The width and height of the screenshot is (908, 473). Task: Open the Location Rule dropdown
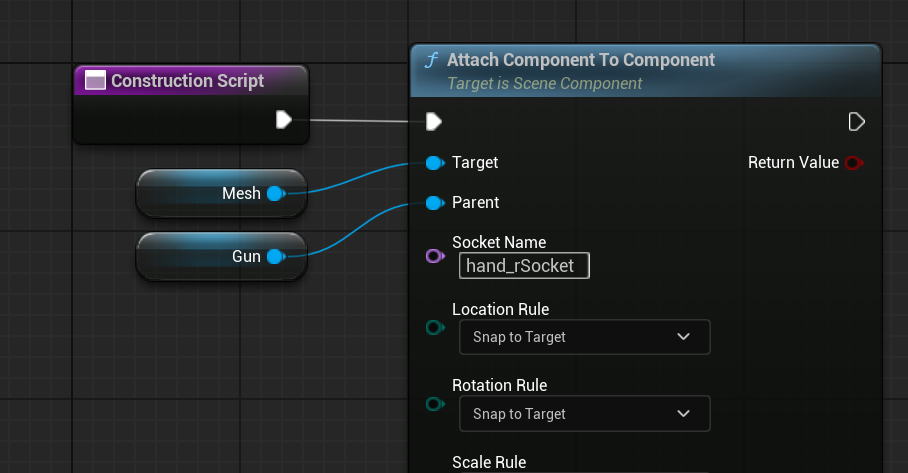click(x=585, y=337)
